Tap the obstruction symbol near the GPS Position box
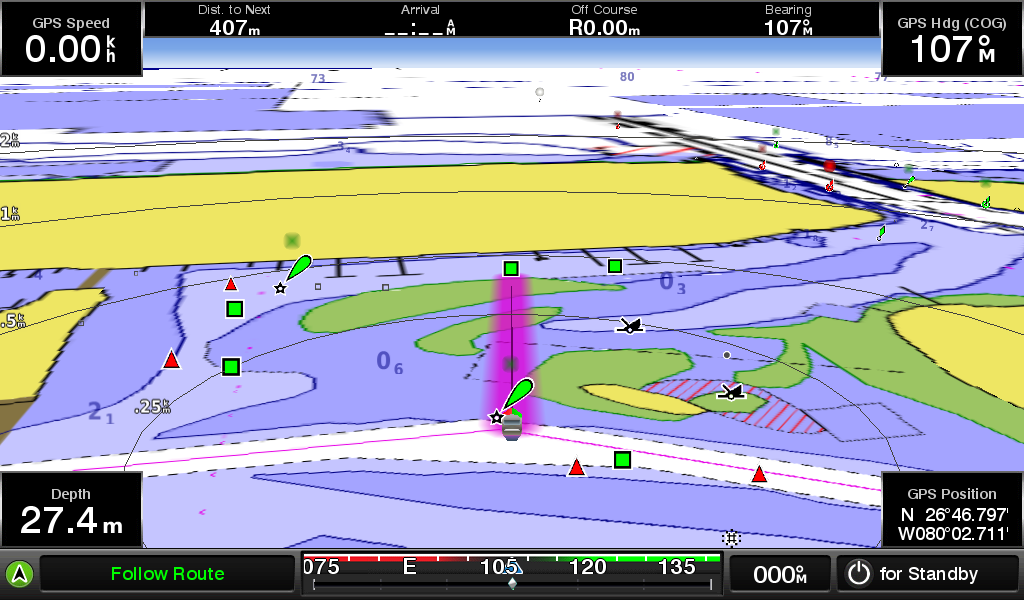This screenshot has height=600, width=1024. (x=731, y=538)
